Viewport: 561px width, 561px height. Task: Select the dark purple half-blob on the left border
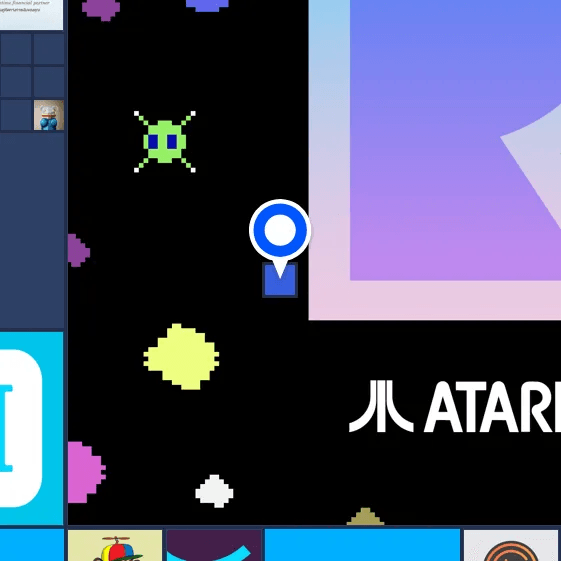(x=78, y=250)
